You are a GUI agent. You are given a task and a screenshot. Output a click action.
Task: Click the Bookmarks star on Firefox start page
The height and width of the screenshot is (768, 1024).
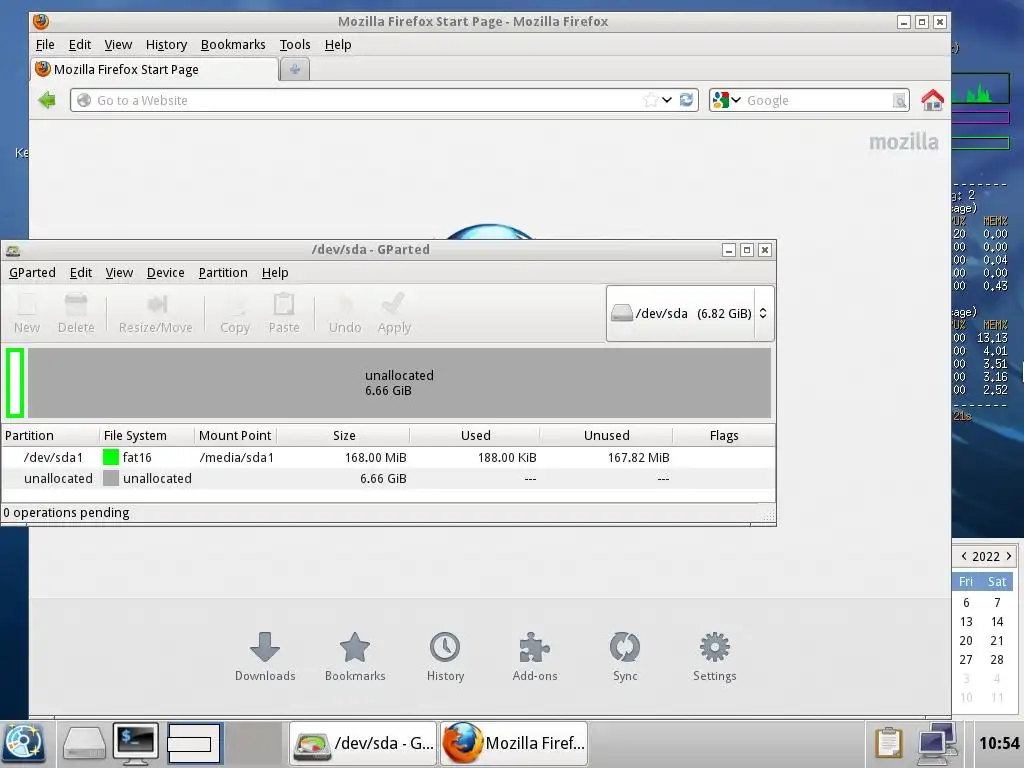tap(355, 647)
